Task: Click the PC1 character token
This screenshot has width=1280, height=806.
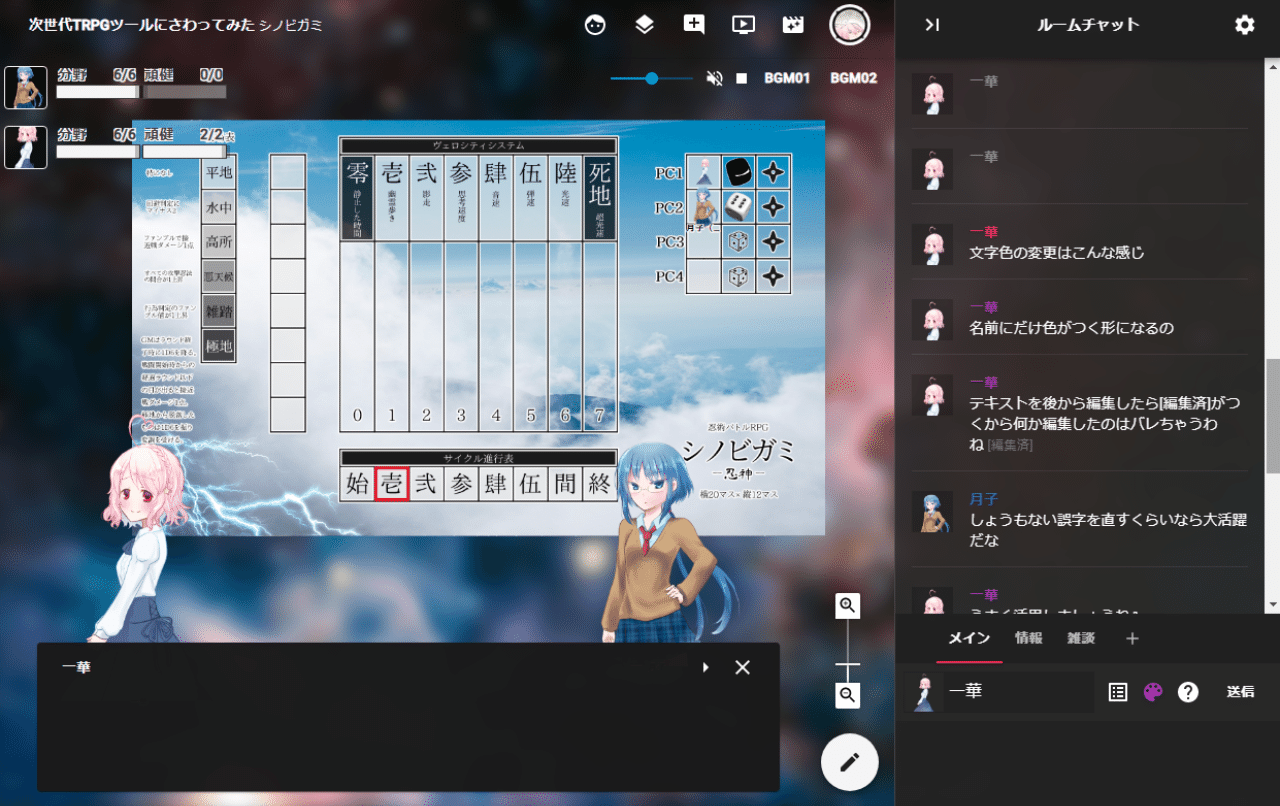Action: 704,172
